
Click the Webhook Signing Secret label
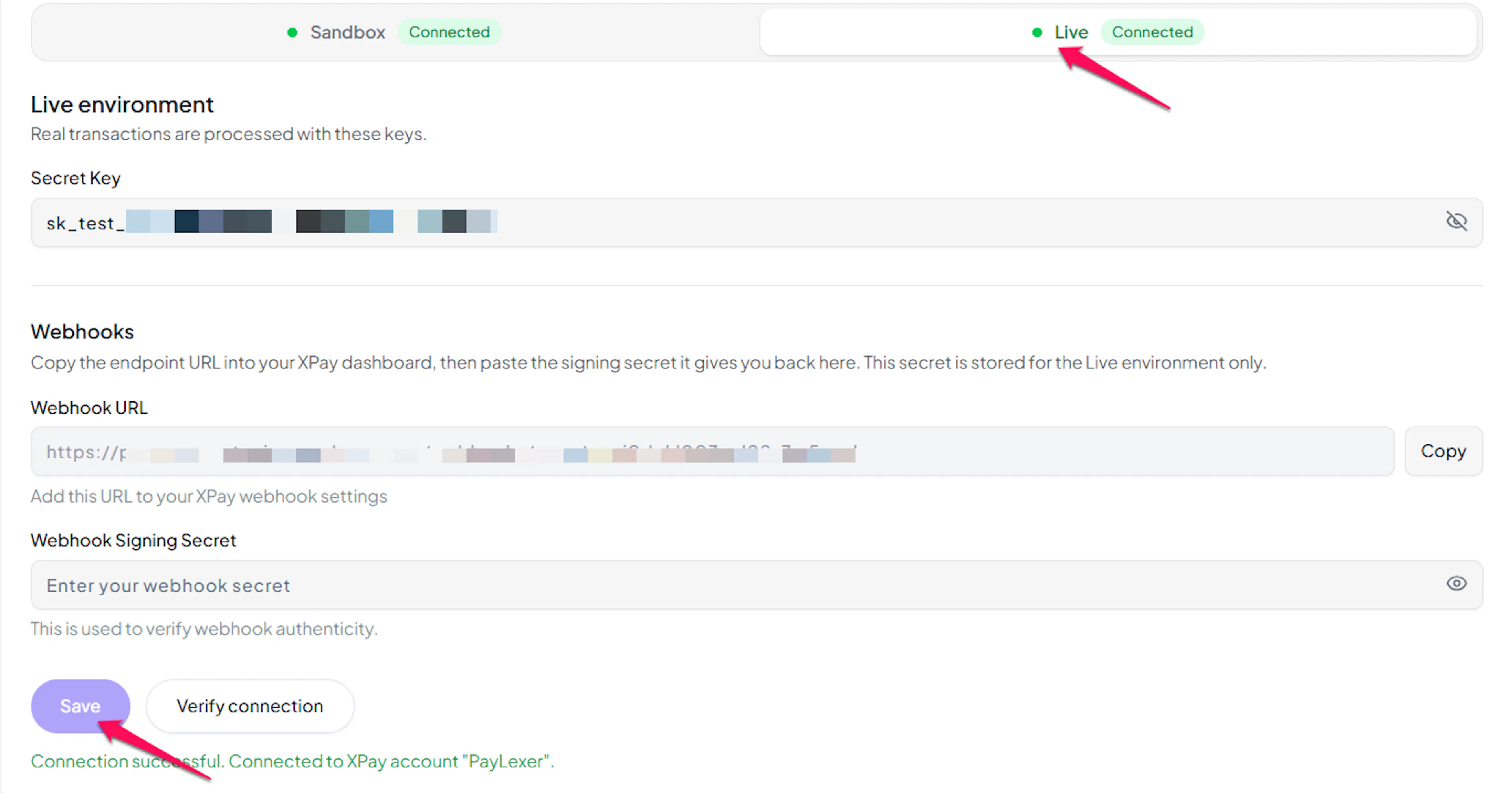[x=133, y=540]
